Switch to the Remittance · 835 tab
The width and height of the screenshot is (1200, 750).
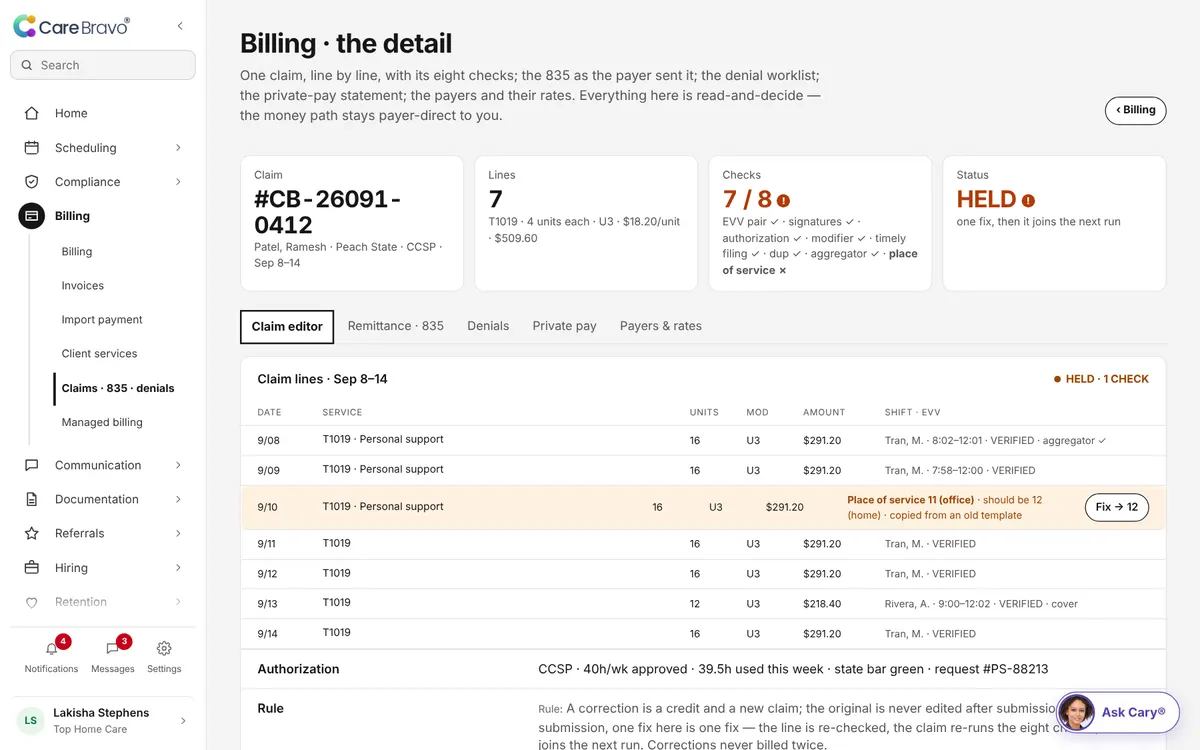[x=396, y=326]
